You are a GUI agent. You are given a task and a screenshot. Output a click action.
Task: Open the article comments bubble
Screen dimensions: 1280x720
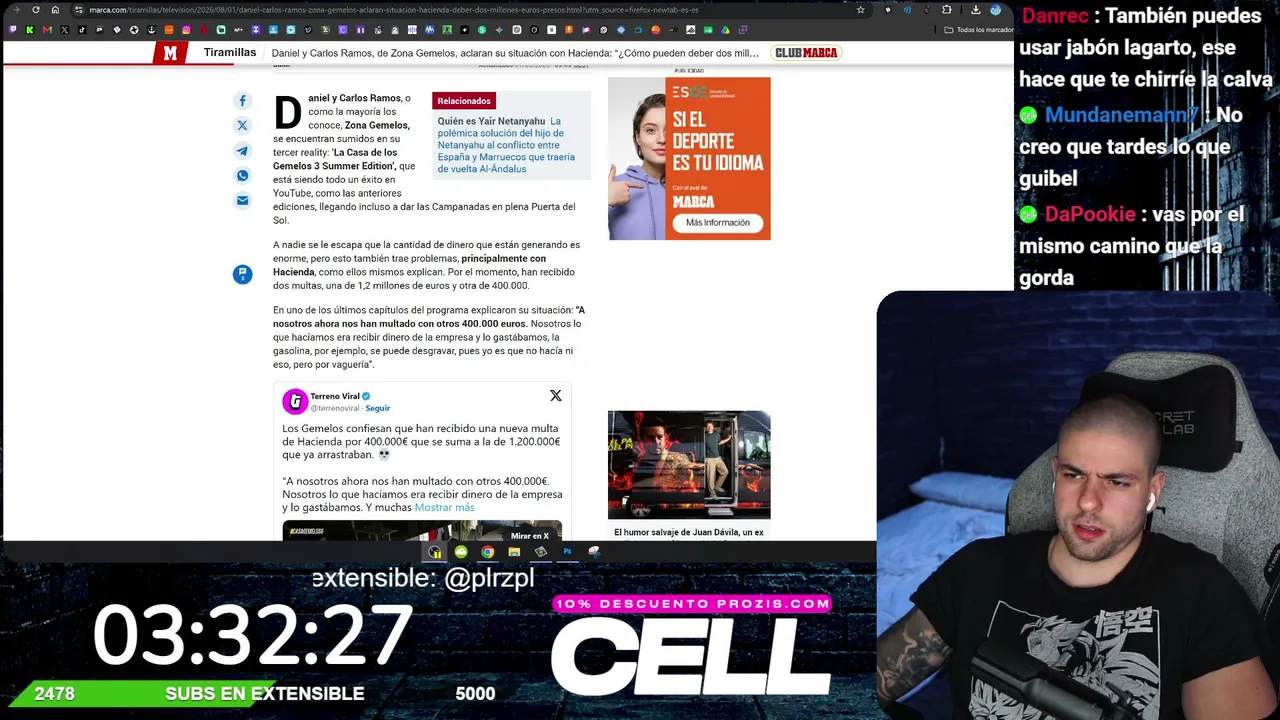[242, 274]
